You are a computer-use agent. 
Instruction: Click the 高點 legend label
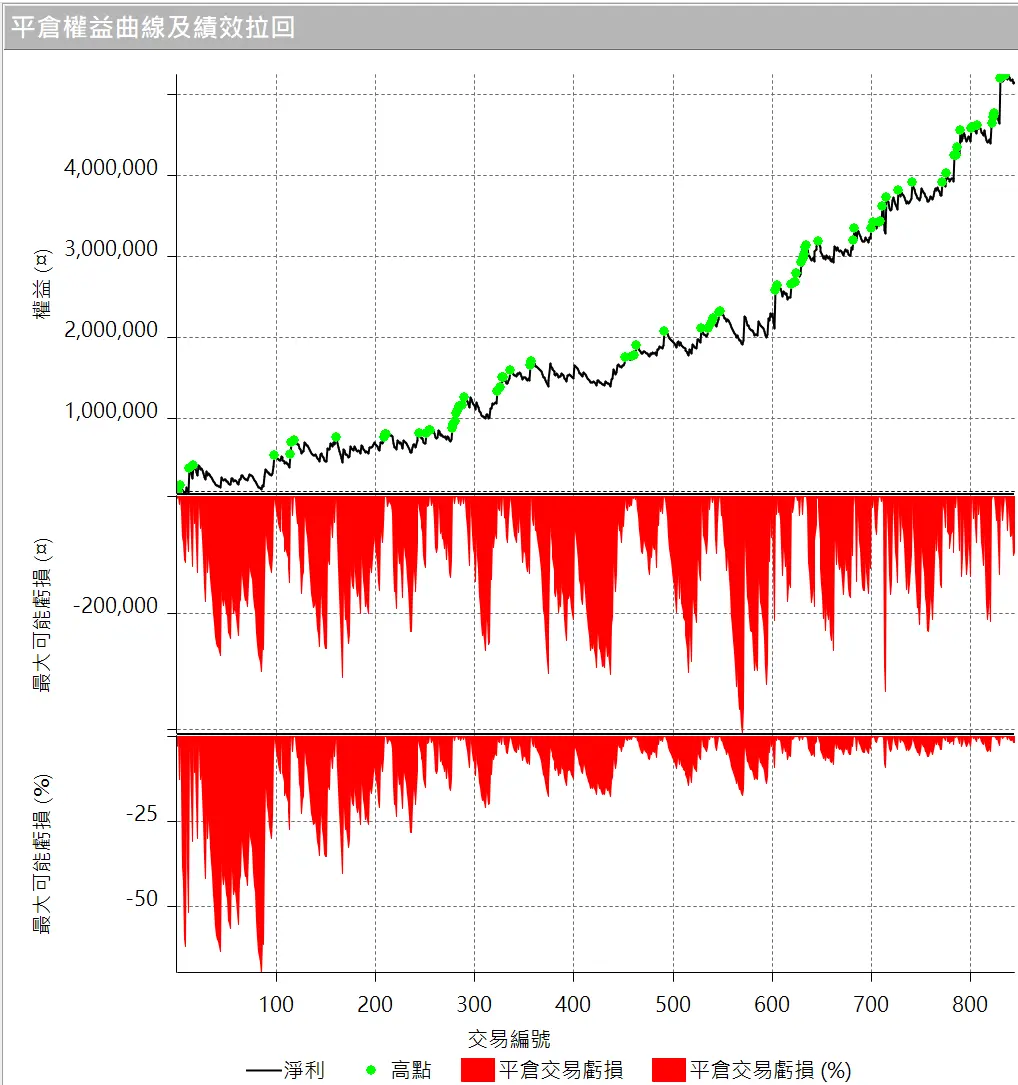click(411, 1070)
